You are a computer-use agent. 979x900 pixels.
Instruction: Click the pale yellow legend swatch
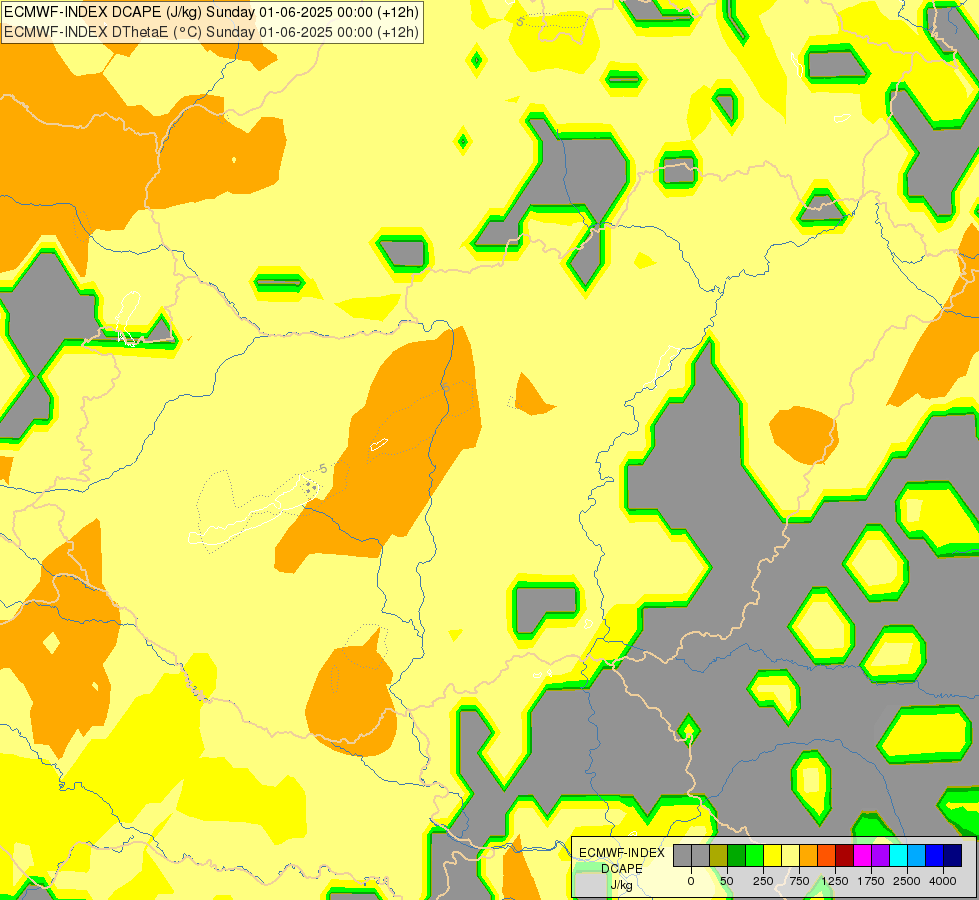790,855
